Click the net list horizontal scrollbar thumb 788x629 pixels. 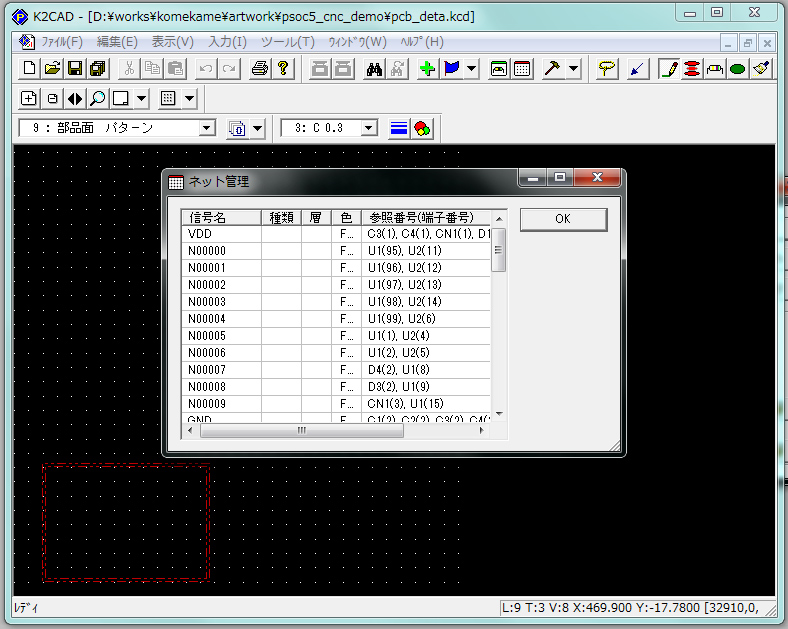[x=302, y=431]
